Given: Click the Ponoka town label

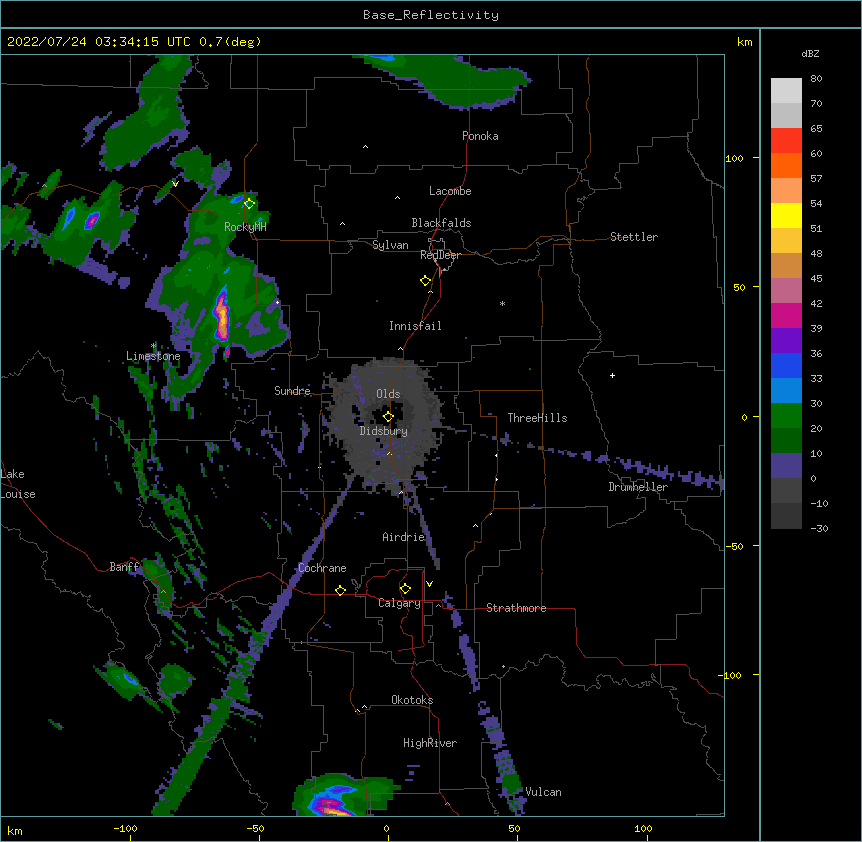Looking at the screenshot, I should [x=480, y=136].
